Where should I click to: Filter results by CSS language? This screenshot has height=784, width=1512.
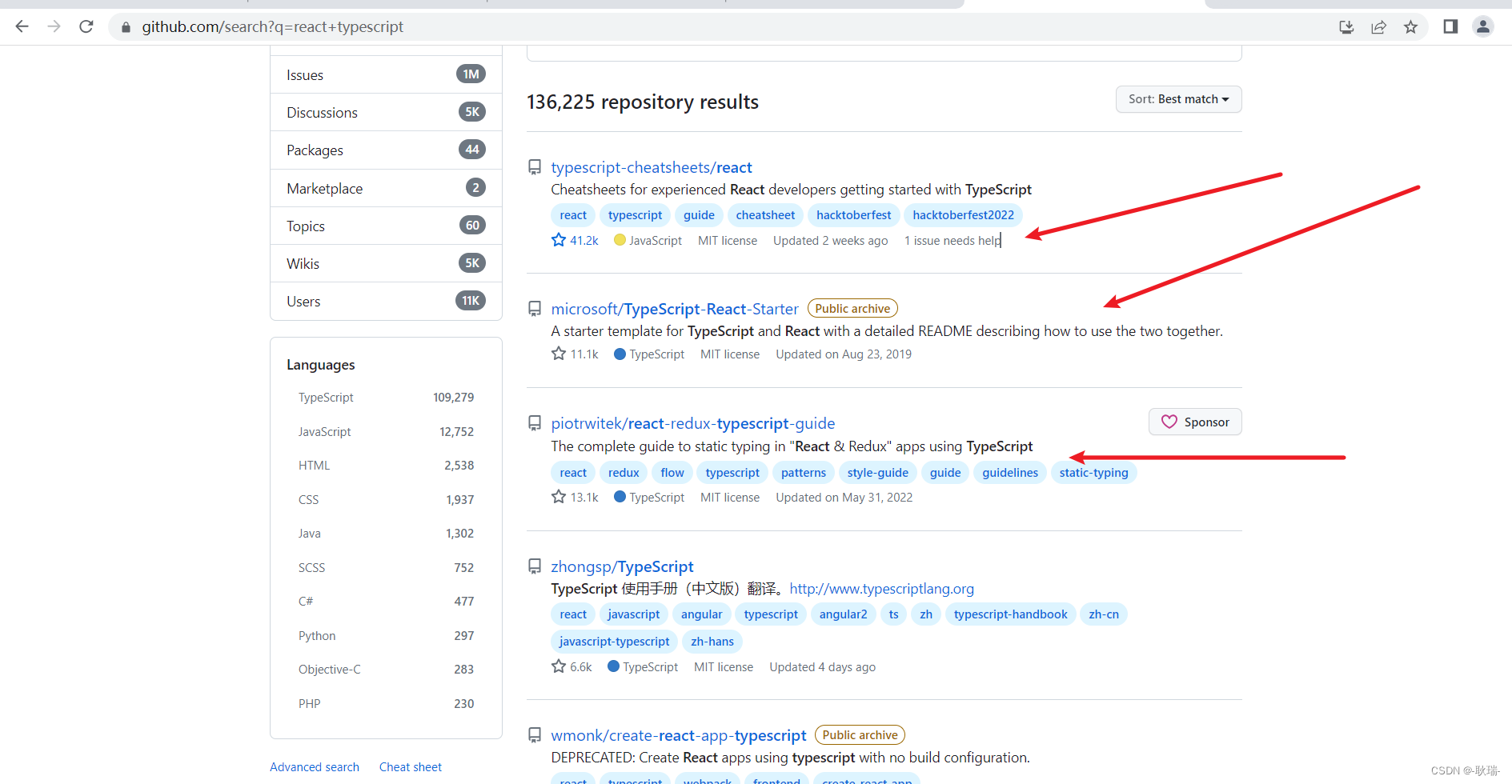pyautogui.click(x=386, y=499)
